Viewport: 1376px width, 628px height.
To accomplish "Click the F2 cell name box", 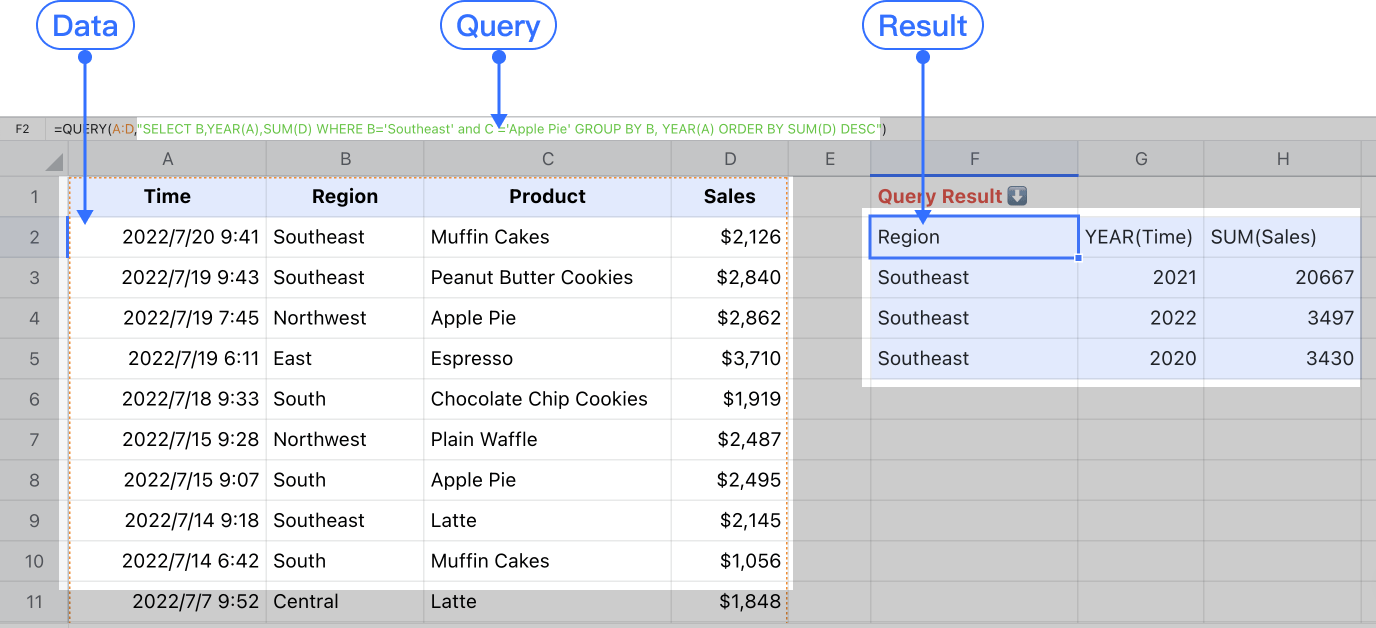I will tap(23, 129).
